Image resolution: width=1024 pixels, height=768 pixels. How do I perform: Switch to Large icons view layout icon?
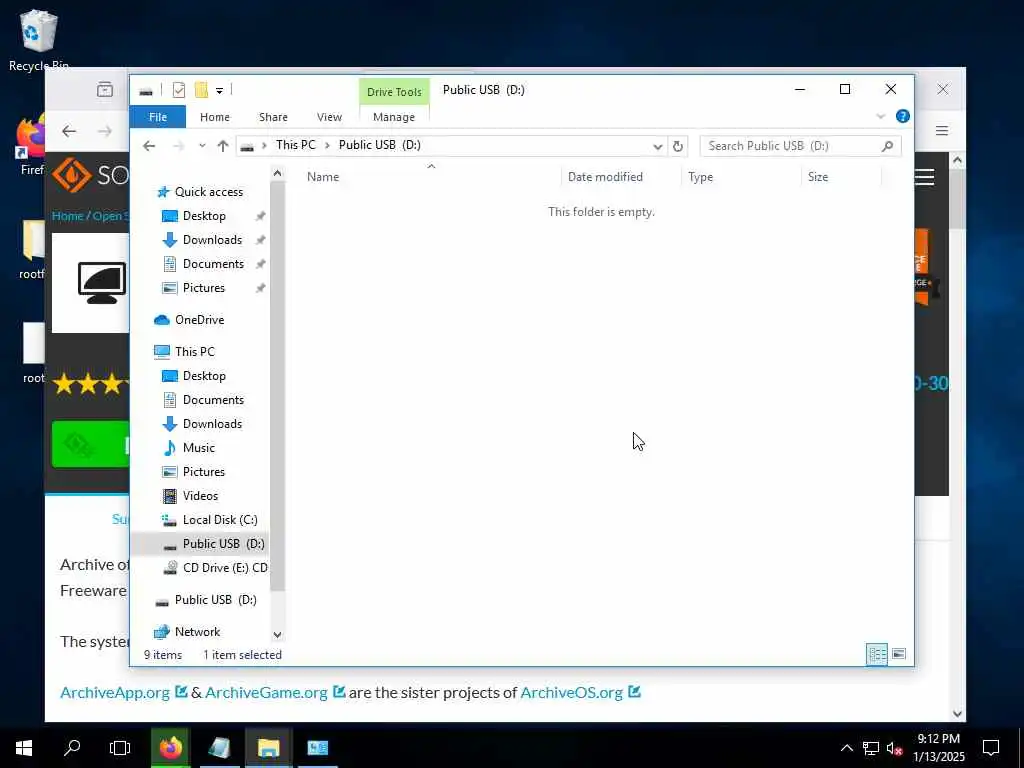click(x=899, y=654)
